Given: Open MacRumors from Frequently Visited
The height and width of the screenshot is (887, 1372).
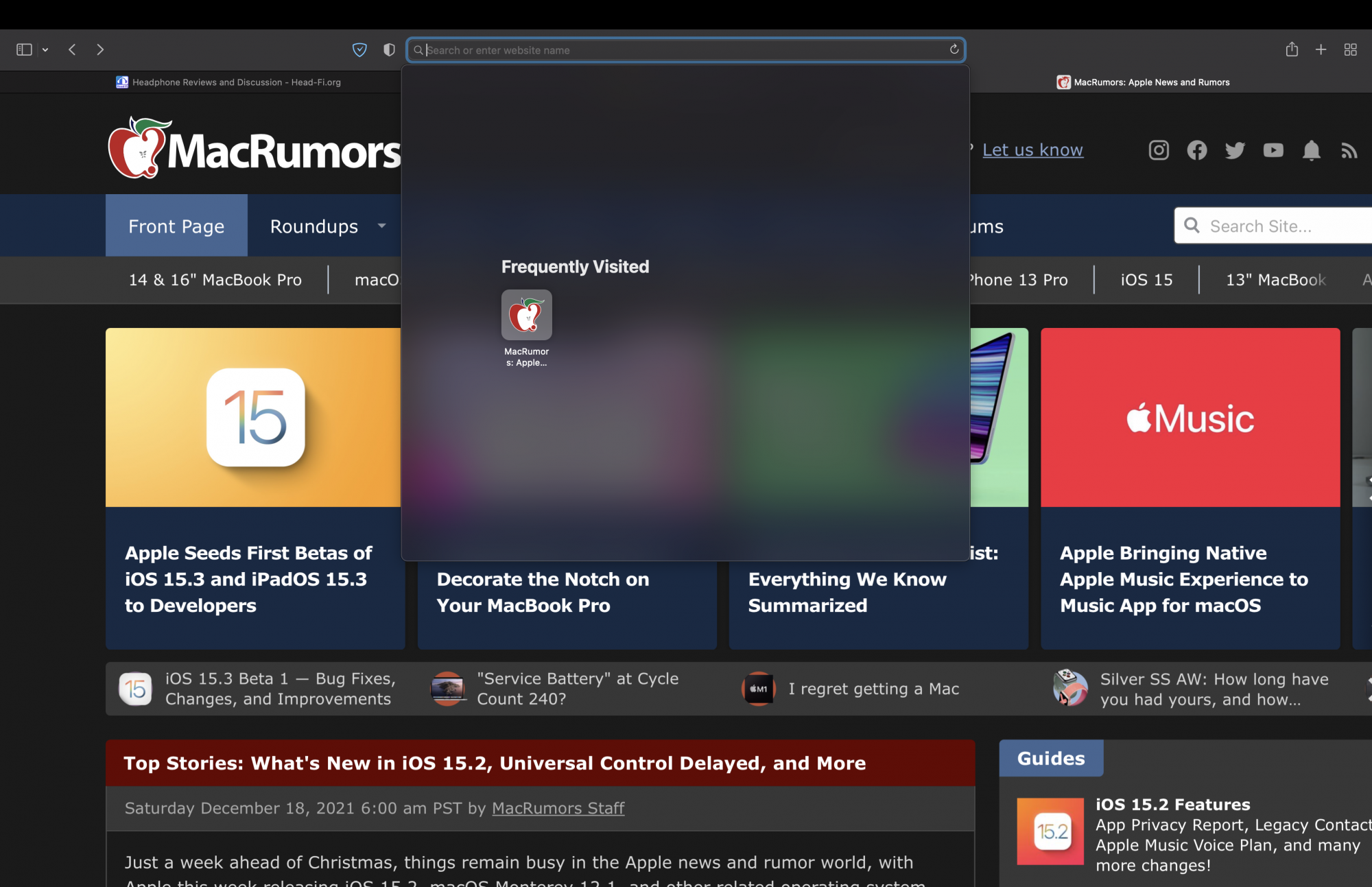Looking at the screenshot, I should (526, 316).
